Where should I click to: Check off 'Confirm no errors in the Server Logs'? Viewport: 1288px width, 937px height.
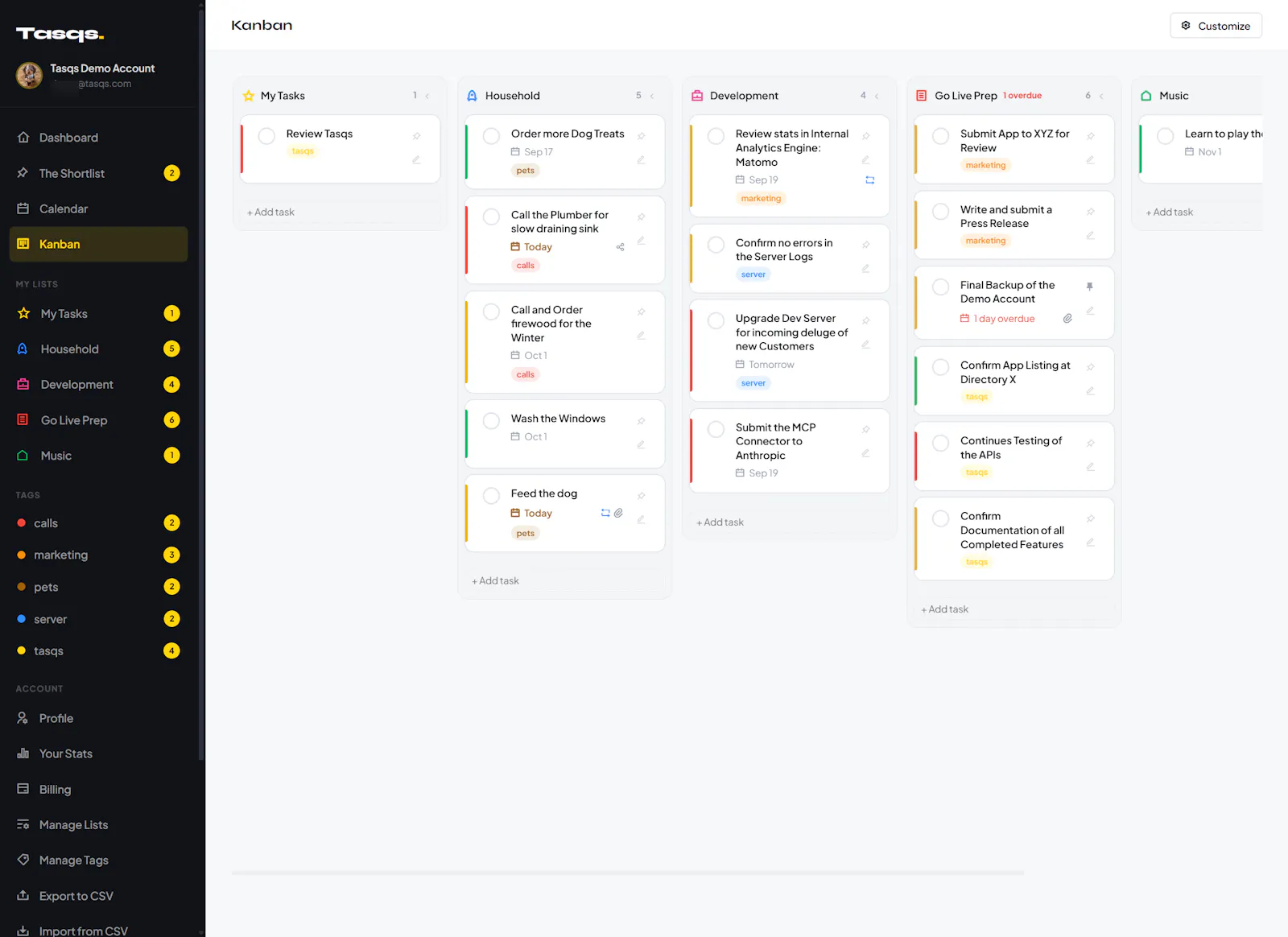tap(716, 245)
